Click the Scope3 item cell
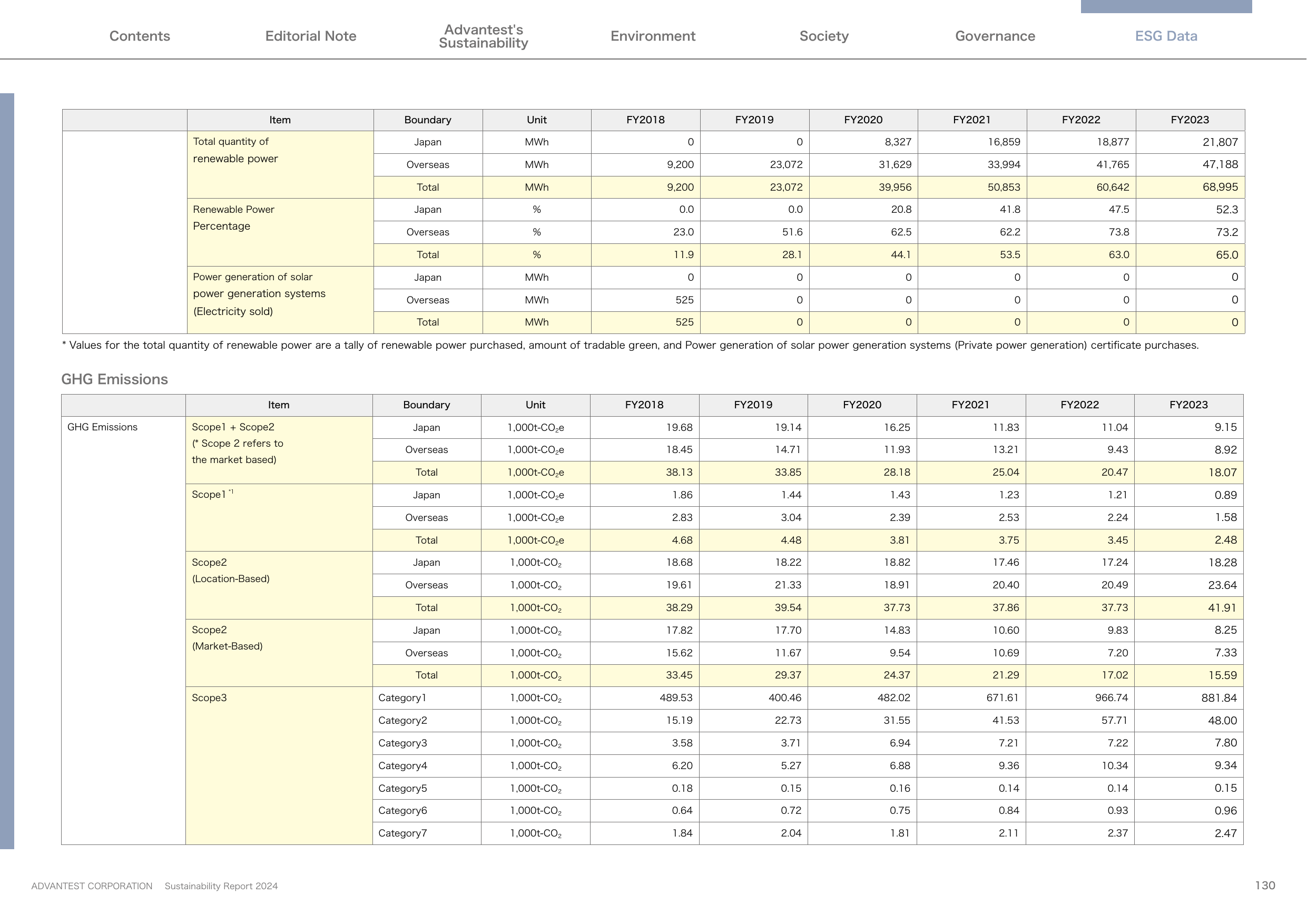 tap(279, 766)
